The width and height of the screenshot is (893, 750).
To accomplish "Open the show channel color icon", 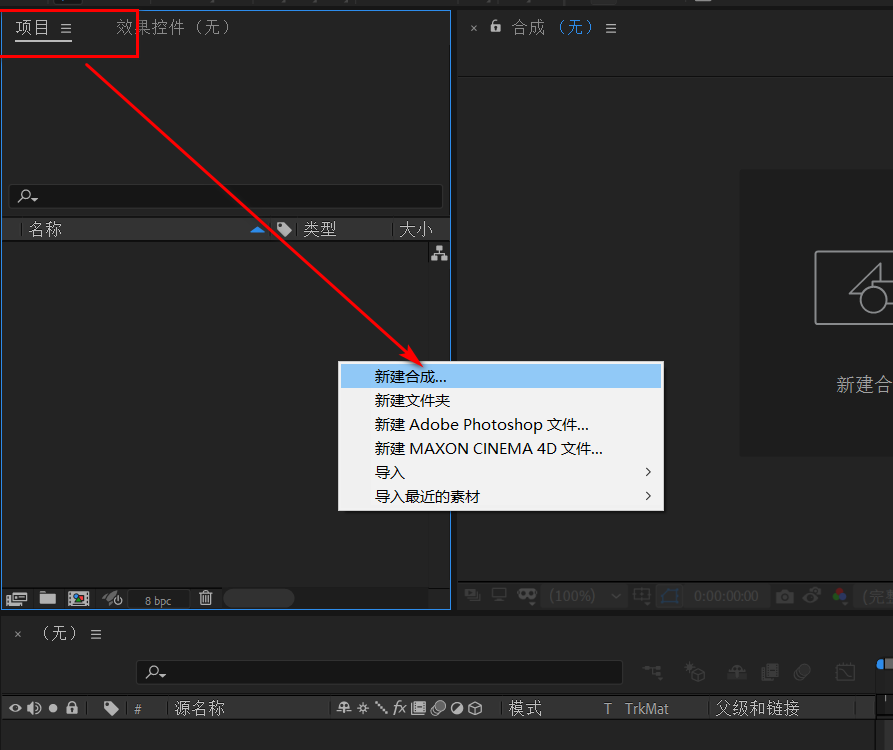I will (839, 596).
